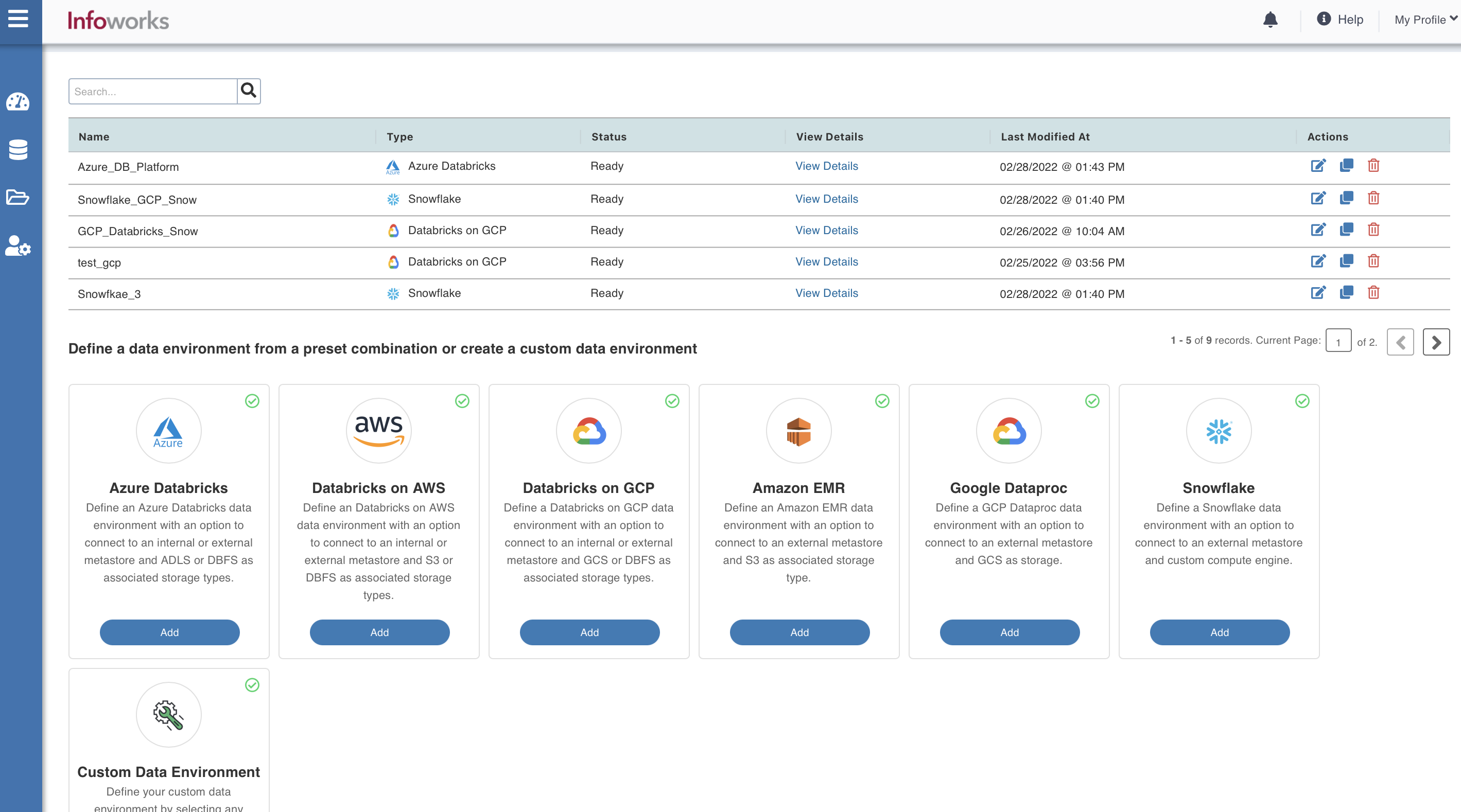The image size is (1461, 812).
Task: Open admin user settings sidebar icon
Action: click(x=18, y=246)
